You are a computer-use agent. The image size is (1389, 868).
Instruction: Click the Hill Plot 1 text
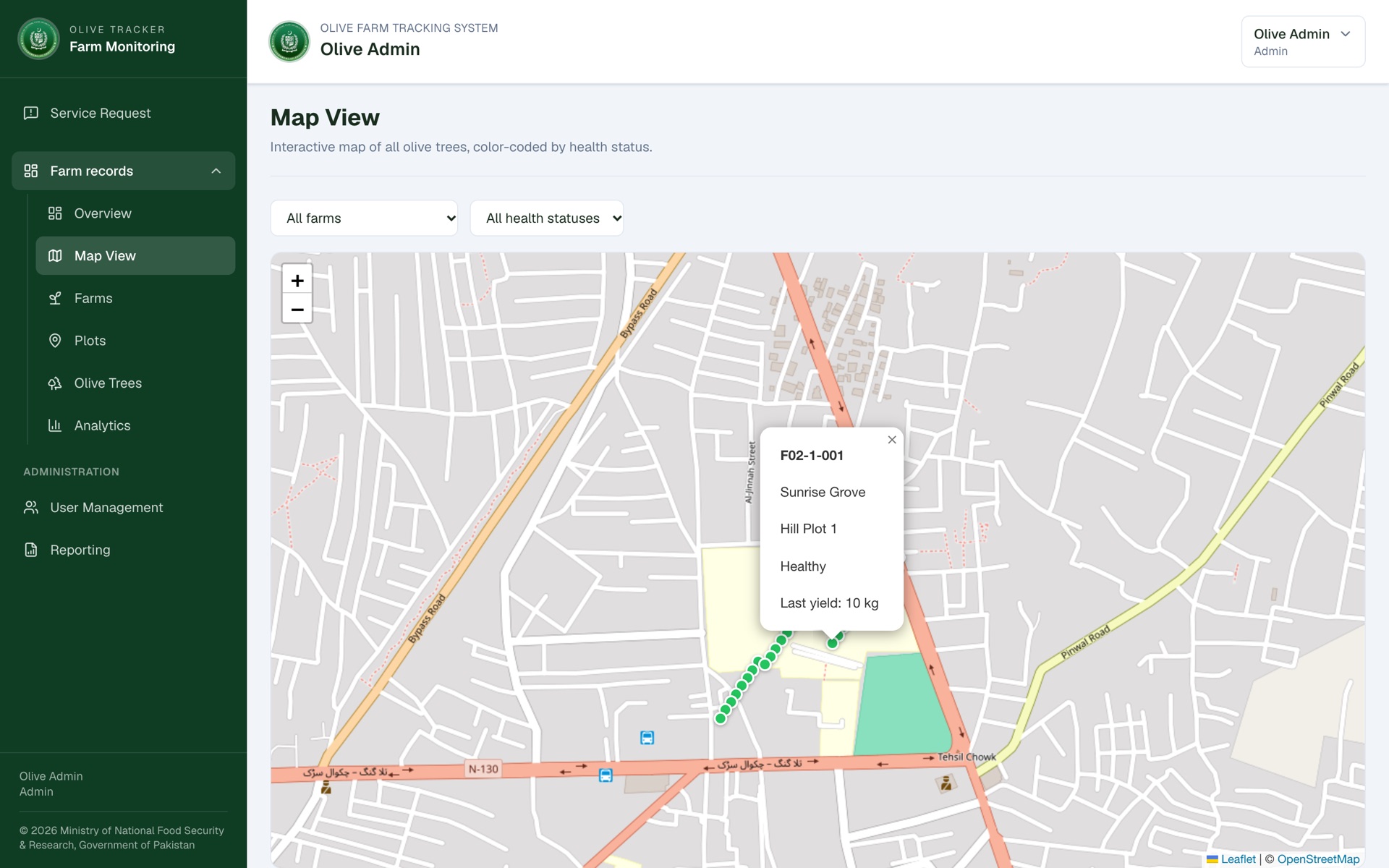[x=808, y=529]
